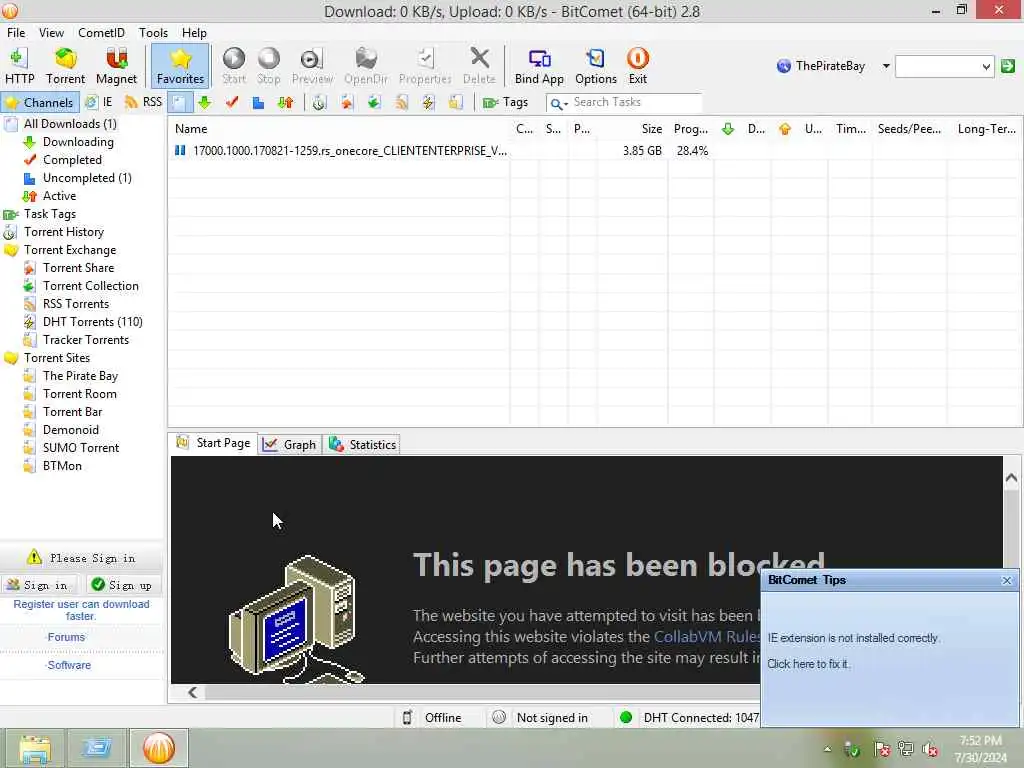Open the search combo box beside ThePirateBay
The height and width of the screenshot is (768, 1024).
pyautogui.click(x=944, y=66)
